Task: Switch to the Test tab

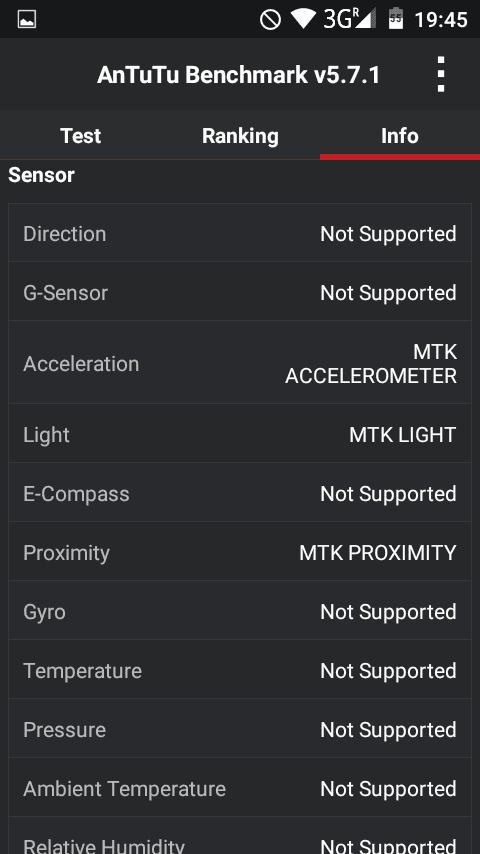Action: click(x=80, y=136)
